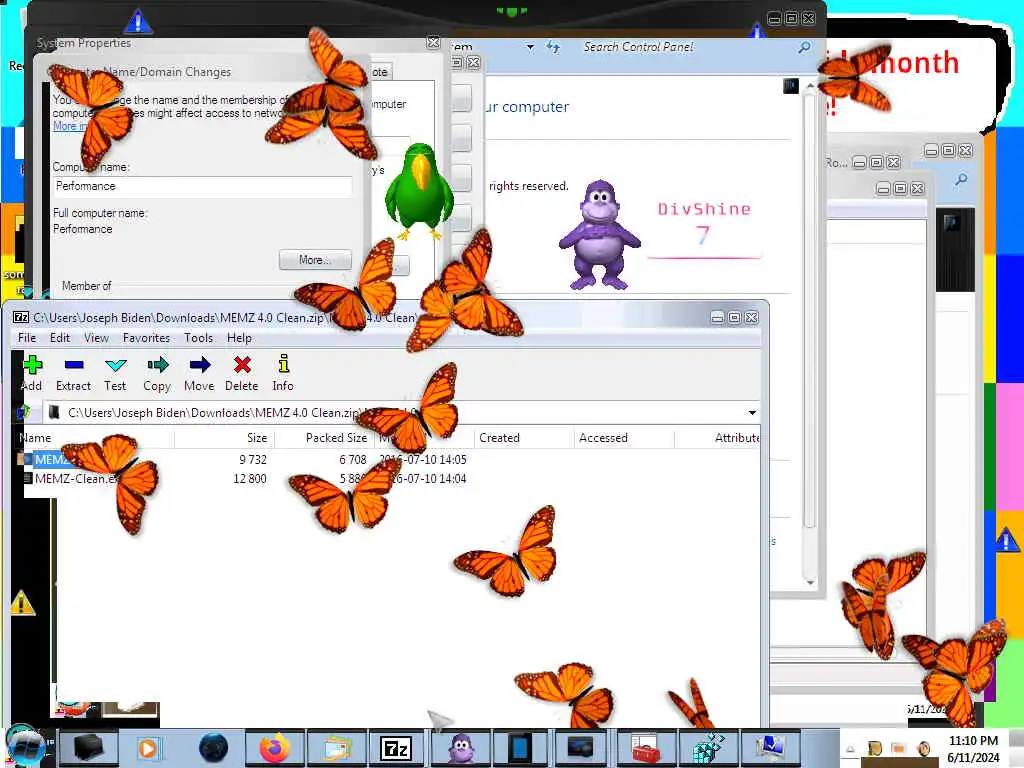Click the mail envelope taskbar icon

point(336,748)
